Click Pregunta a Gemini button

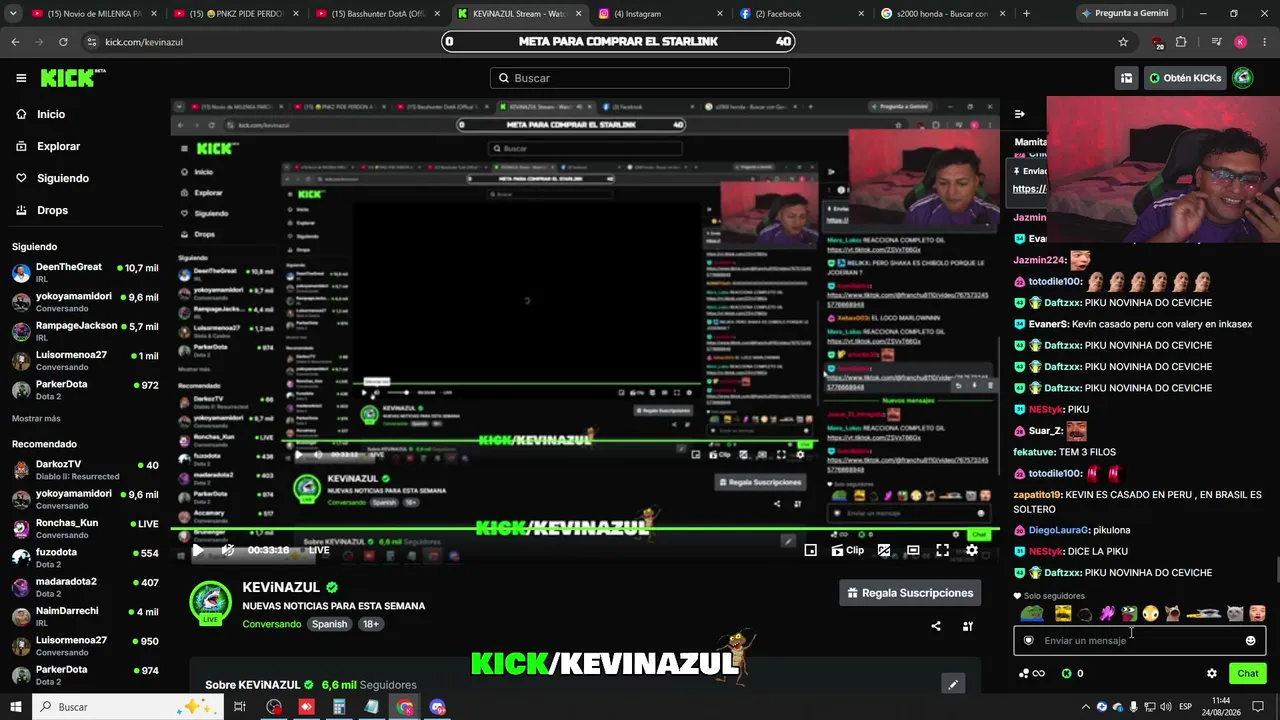click(x=1124, y=14)
